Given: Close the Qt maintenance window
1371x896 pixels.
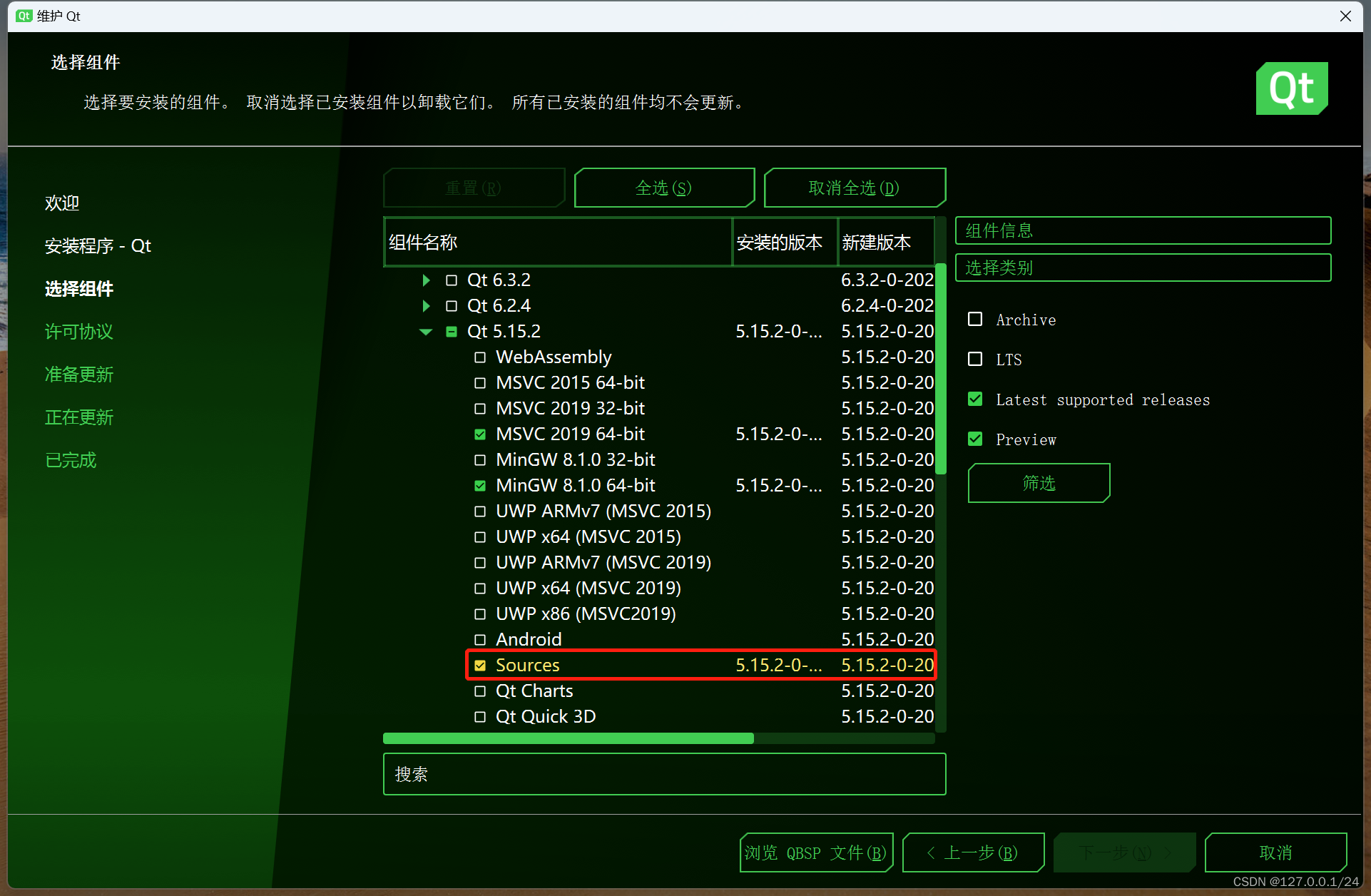Looking at the screenshot, I should [x=1345, y=16].
